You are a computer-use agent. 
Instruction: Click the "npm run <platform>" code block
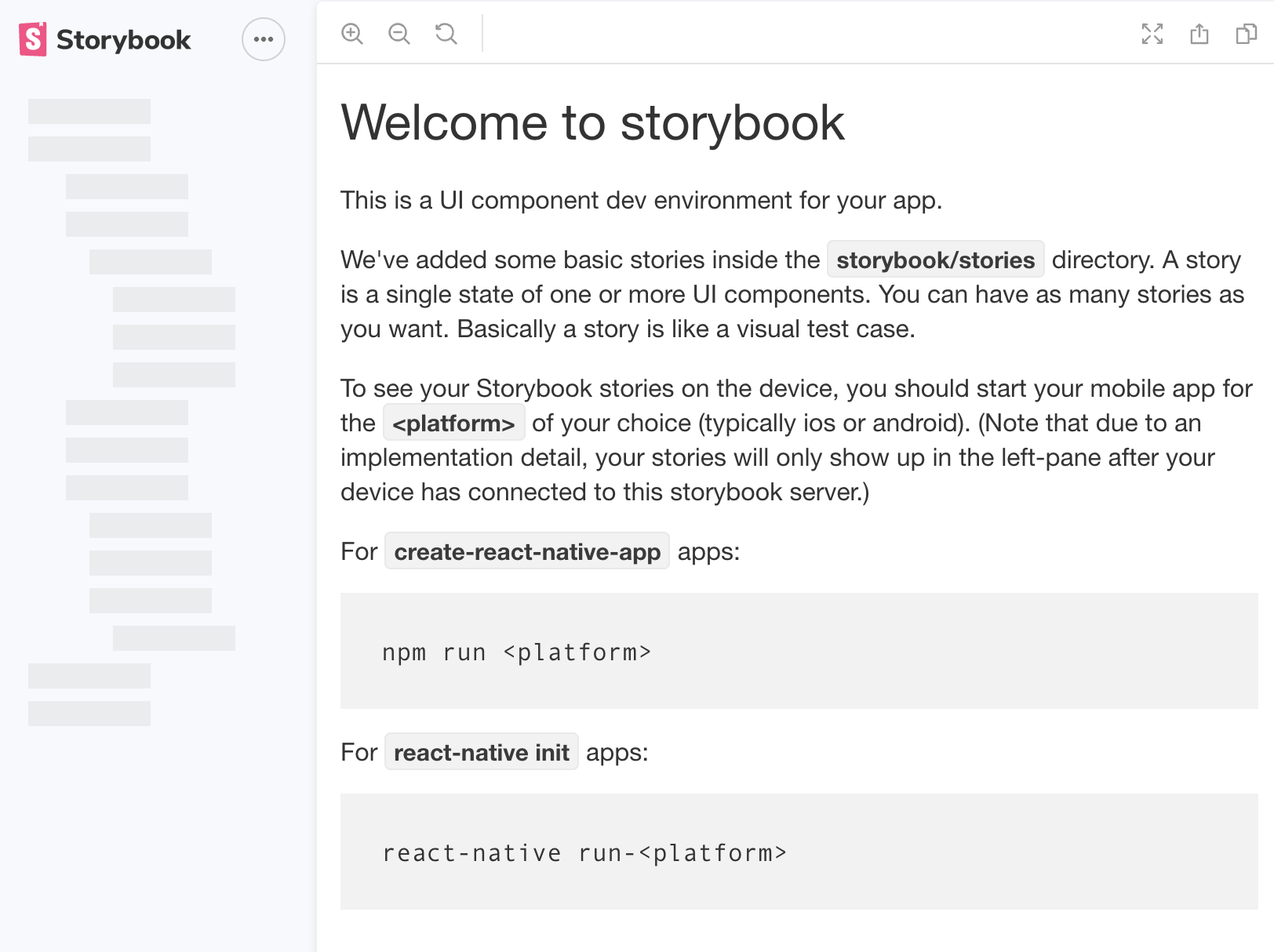tap(799, 651)
